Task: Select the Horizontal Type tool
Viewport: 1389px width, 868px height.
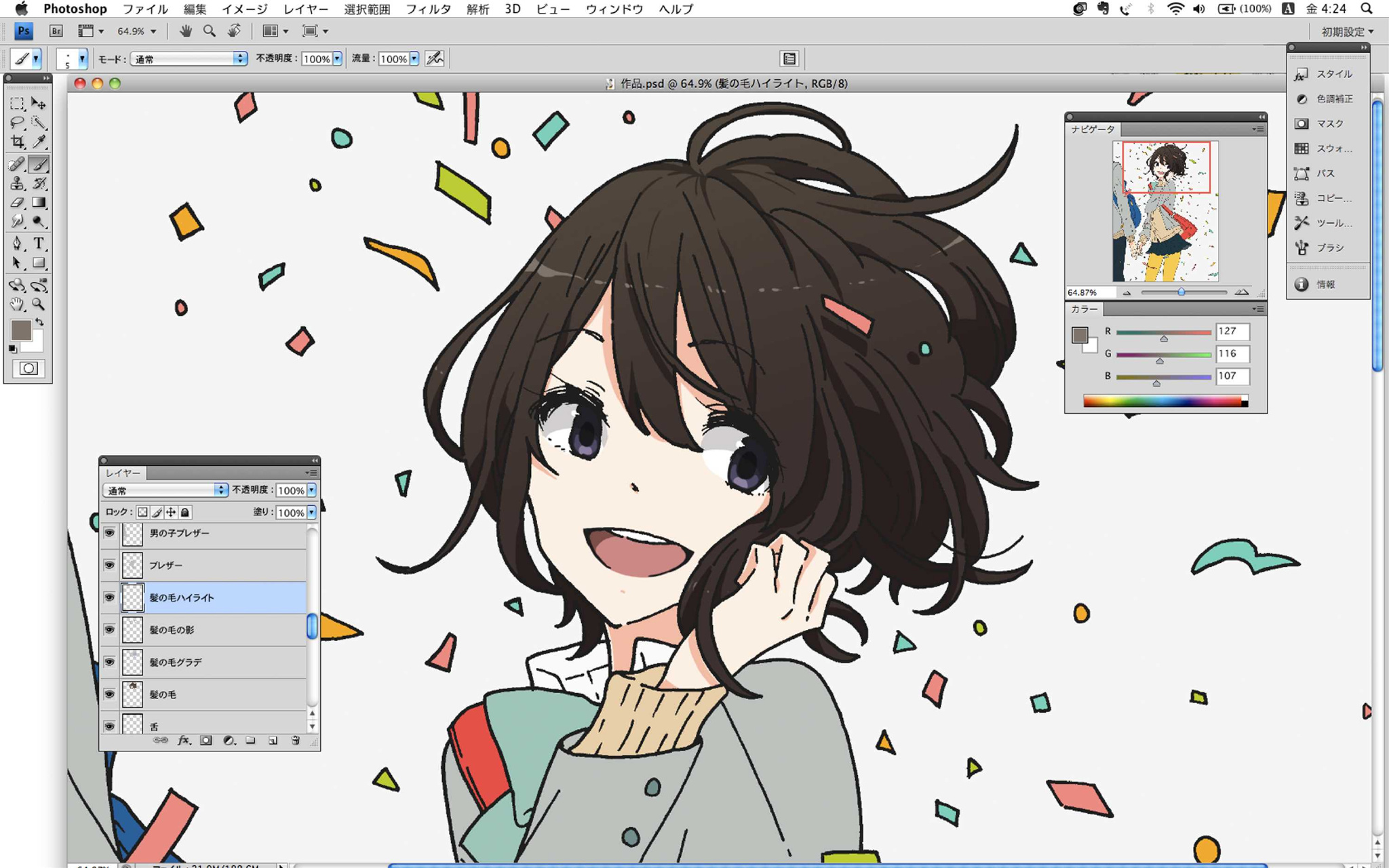Action: coord(39,243)
